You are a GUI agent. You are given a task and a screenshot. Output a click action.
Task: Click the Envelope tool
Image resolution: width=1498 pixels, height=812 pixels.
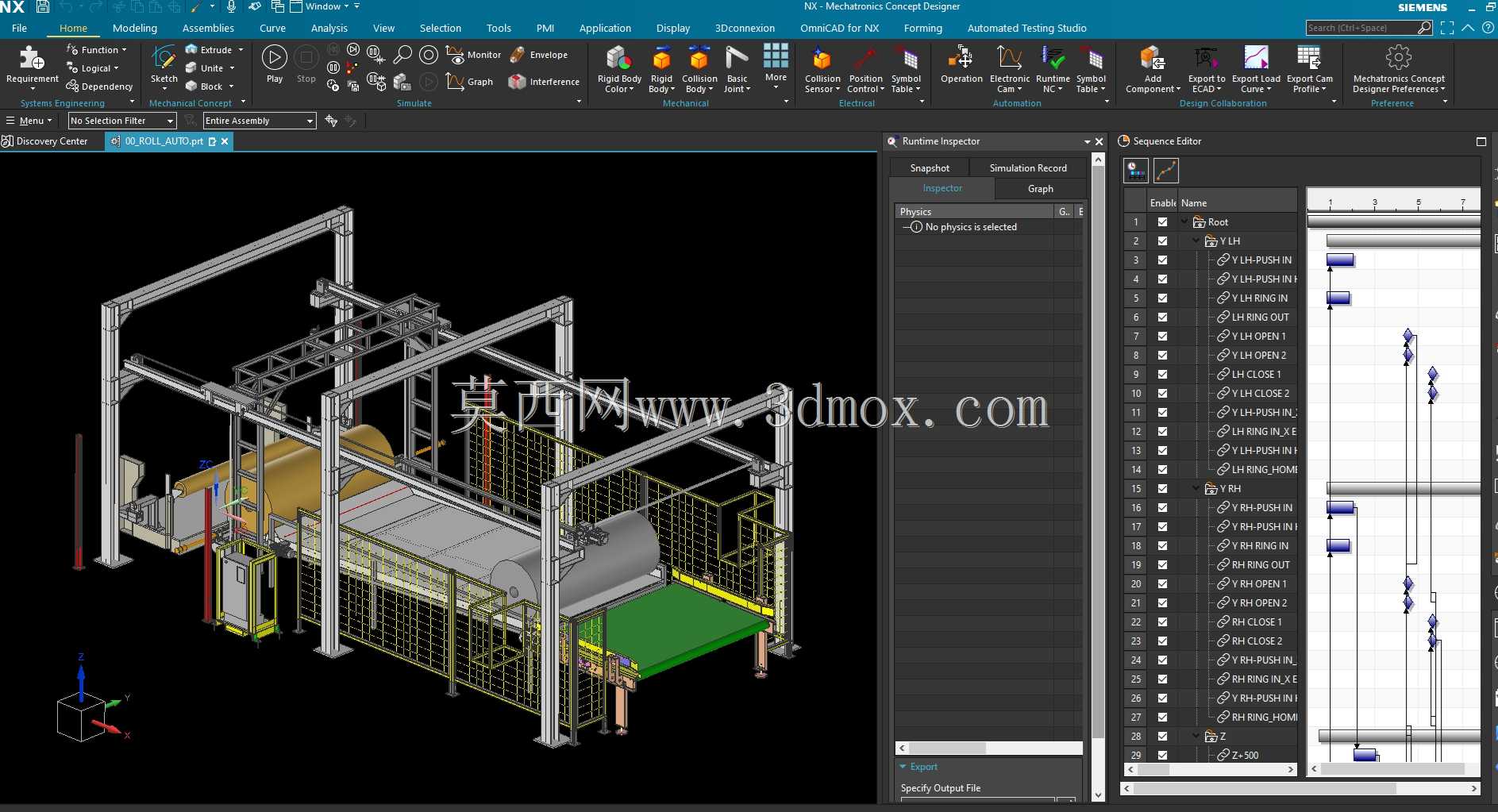539,55
